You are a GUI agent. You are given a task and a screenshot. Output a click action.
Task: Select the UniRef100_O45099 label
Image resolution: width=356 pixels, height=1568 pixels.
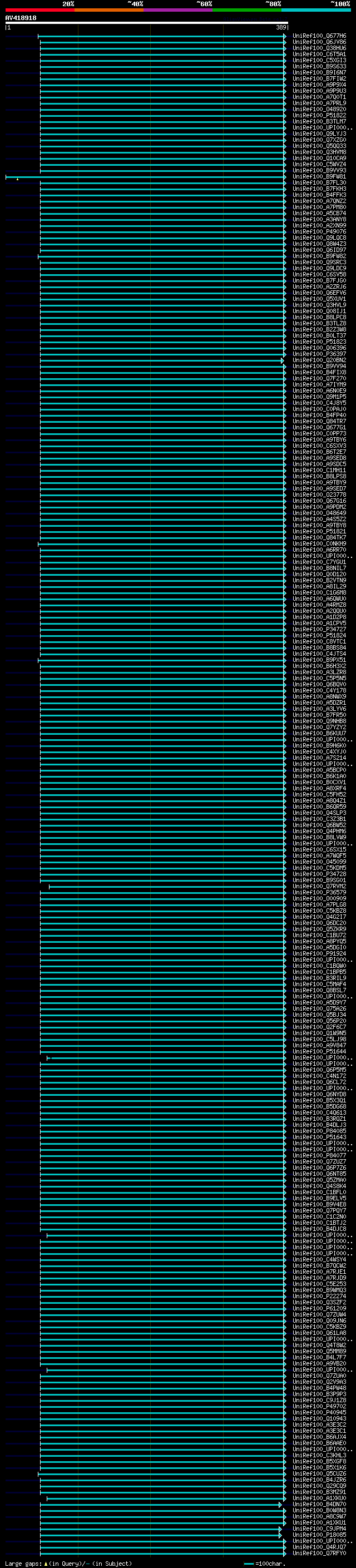319,862
